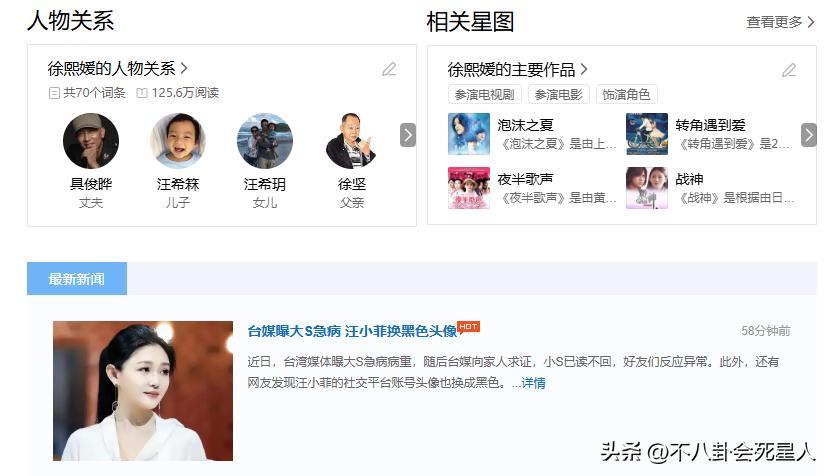The width and height of the screenshot is (830, 476).
Task: Open 徐坚 father avatar
Action: pyautogui.click(x=351, y=141)
